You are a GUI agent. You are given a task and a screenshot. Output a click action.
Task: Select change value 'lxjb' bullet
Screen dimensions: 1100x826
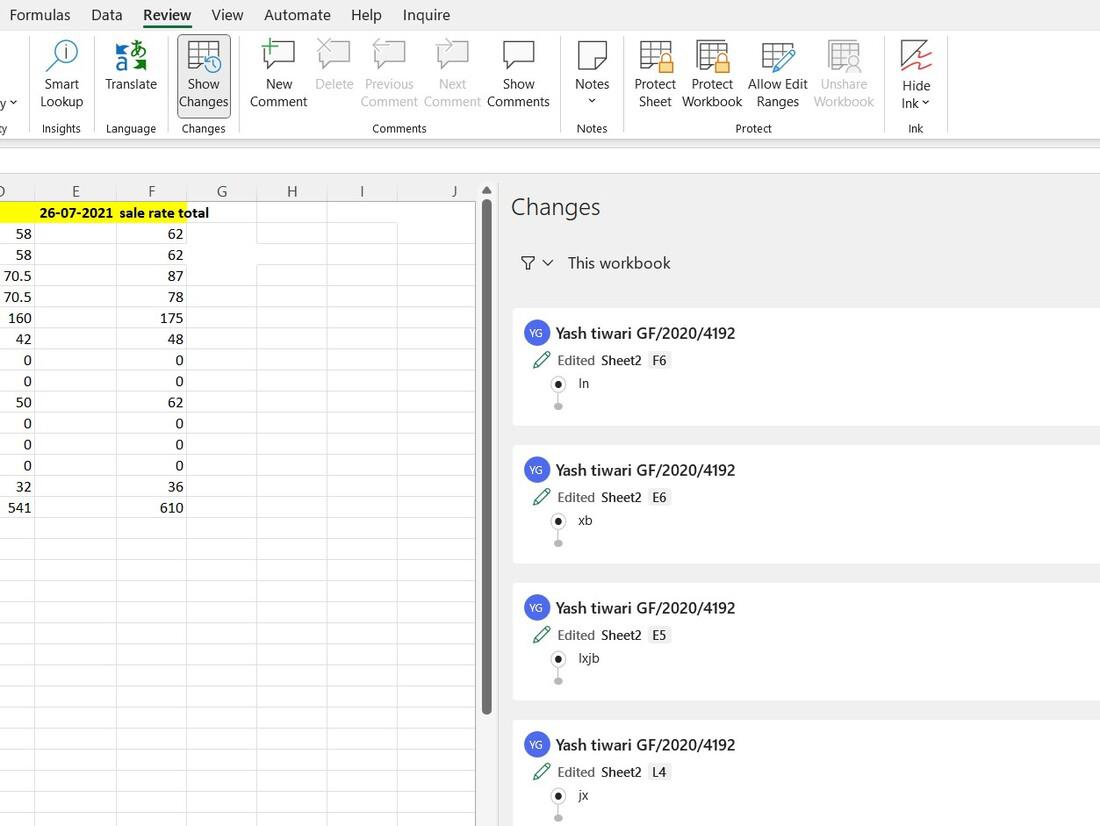click(558, 659)
